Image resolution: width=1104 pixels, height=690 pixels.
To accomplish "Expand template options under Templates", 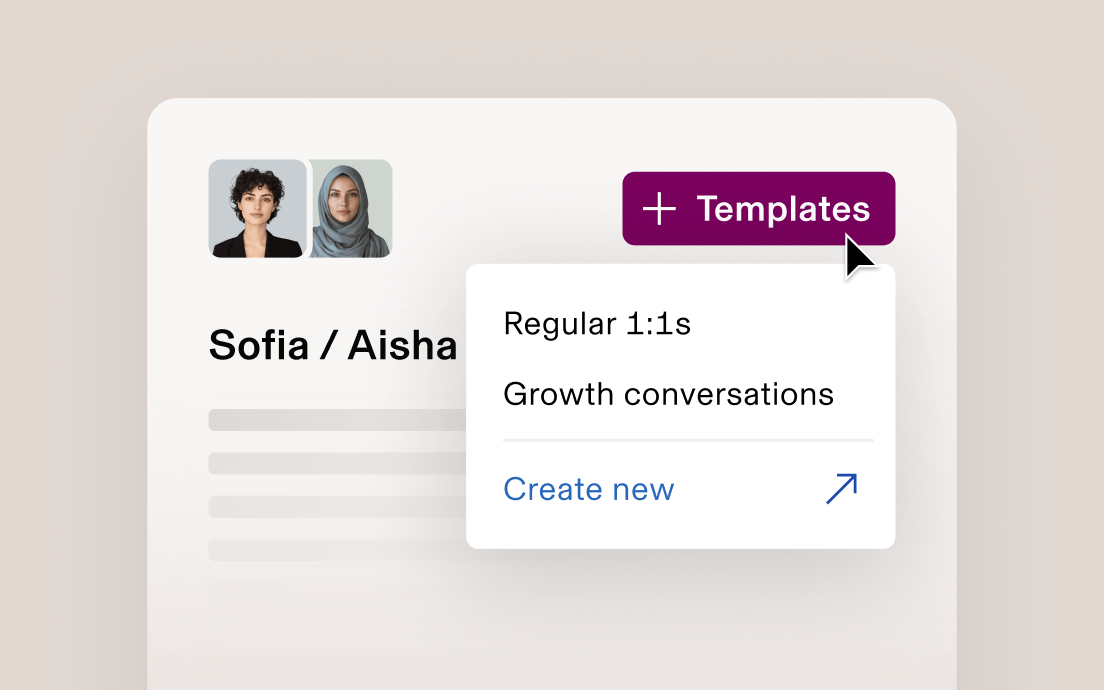I will coord(758,209).
